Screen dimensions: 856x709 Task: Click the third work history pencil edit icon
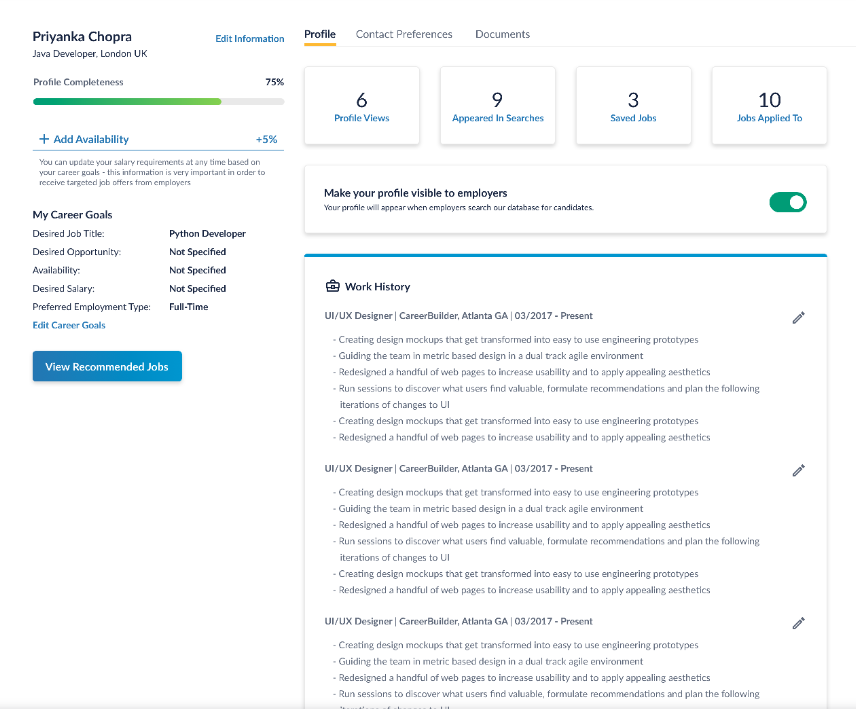(x=798, y=623)
